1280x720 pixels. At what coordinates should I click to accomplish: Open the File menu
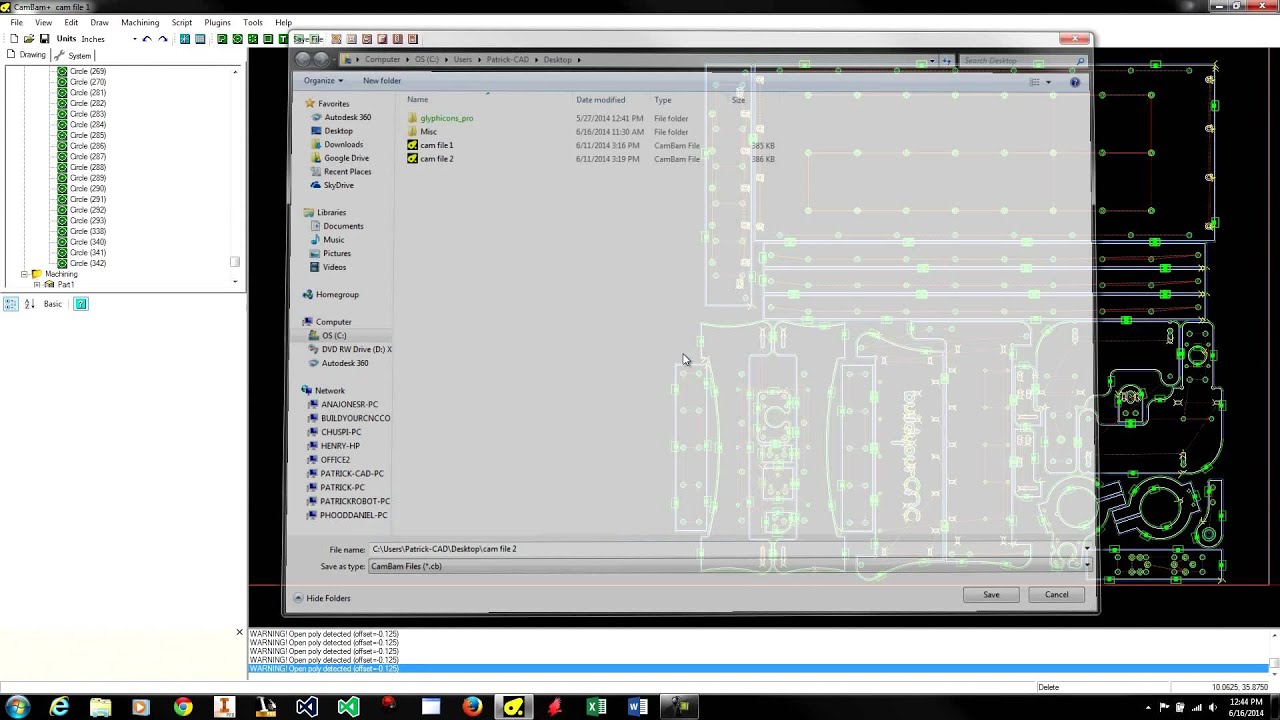coord(16,22)
